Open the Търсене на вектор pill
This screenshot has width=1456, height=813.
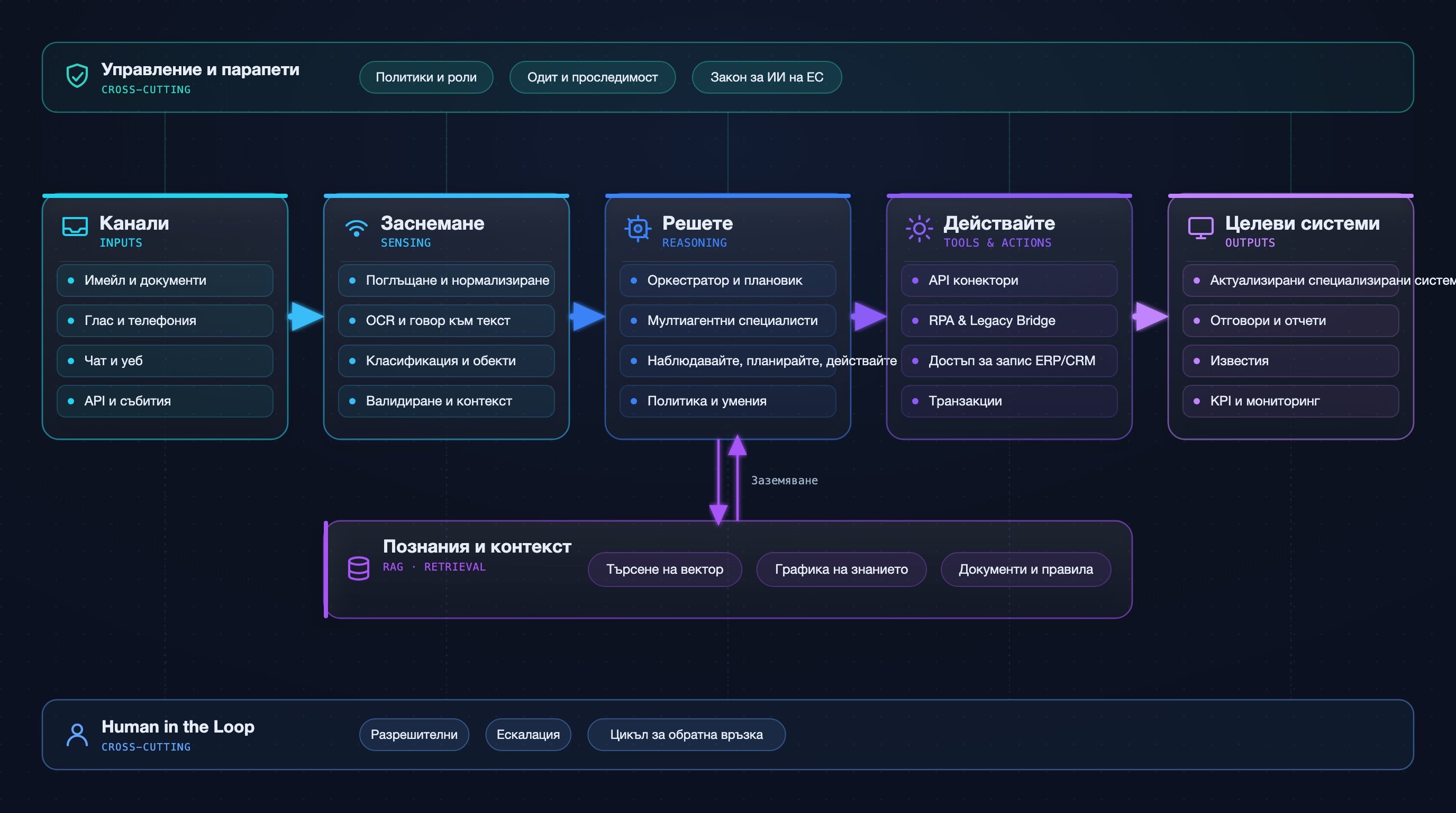coord(665,570)
